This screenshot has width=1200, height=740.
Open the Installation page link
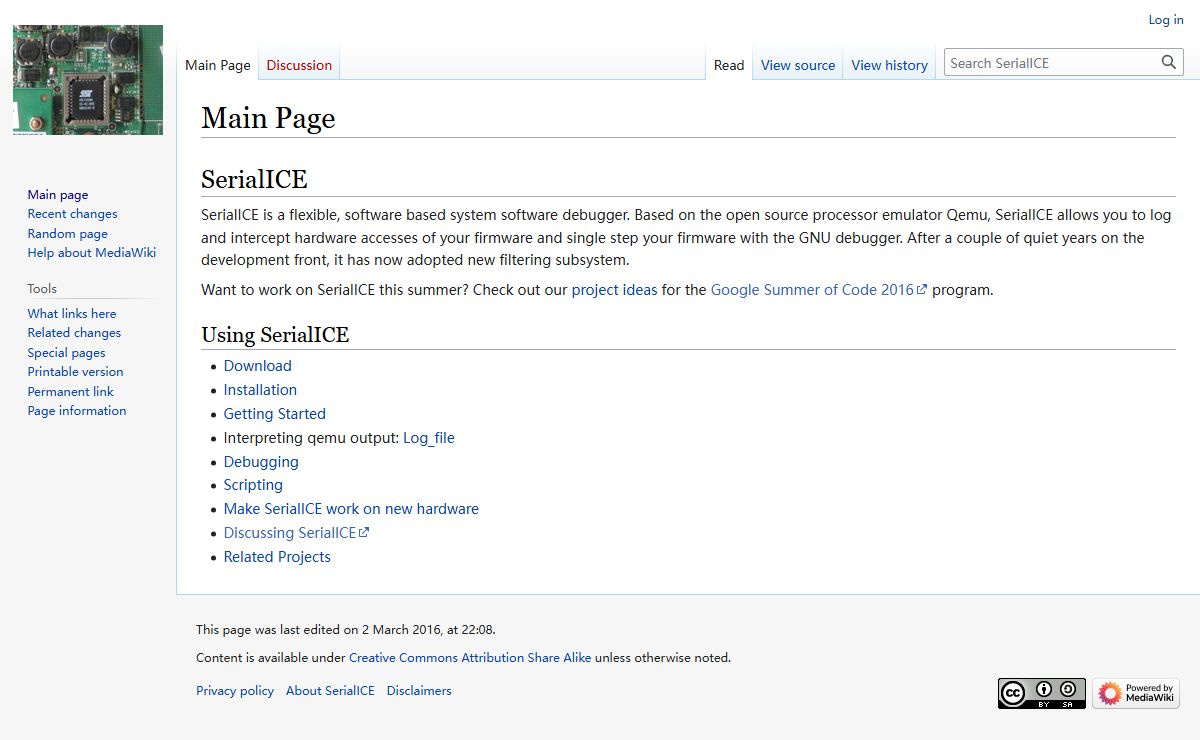tap(260, 390)
